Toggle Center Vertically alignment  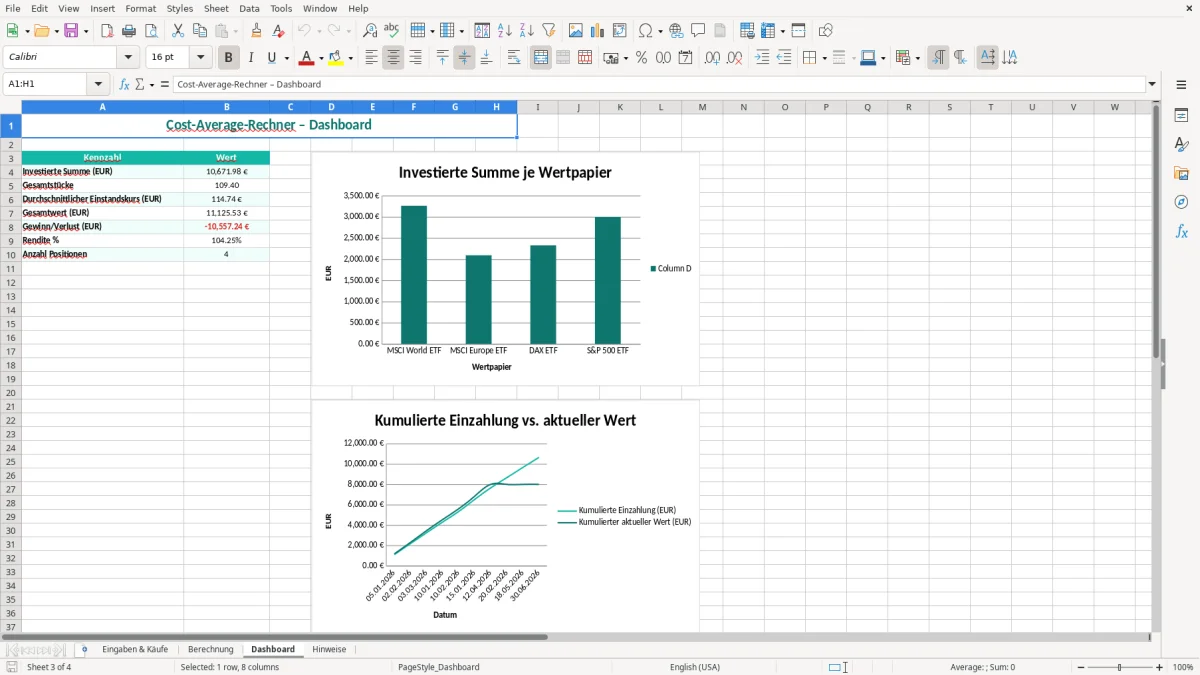[464, 58]
